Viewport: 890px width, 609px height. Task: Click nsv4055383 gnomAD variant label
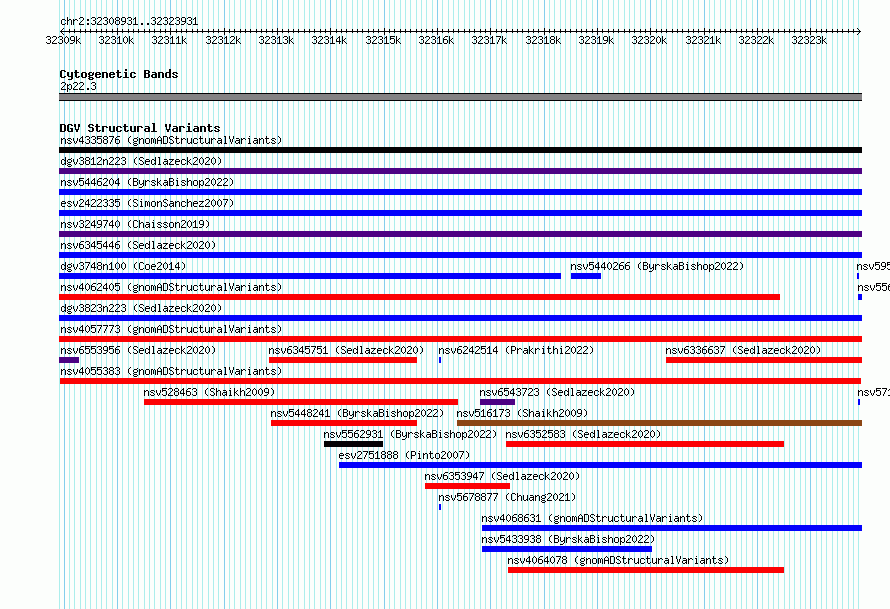171,371
